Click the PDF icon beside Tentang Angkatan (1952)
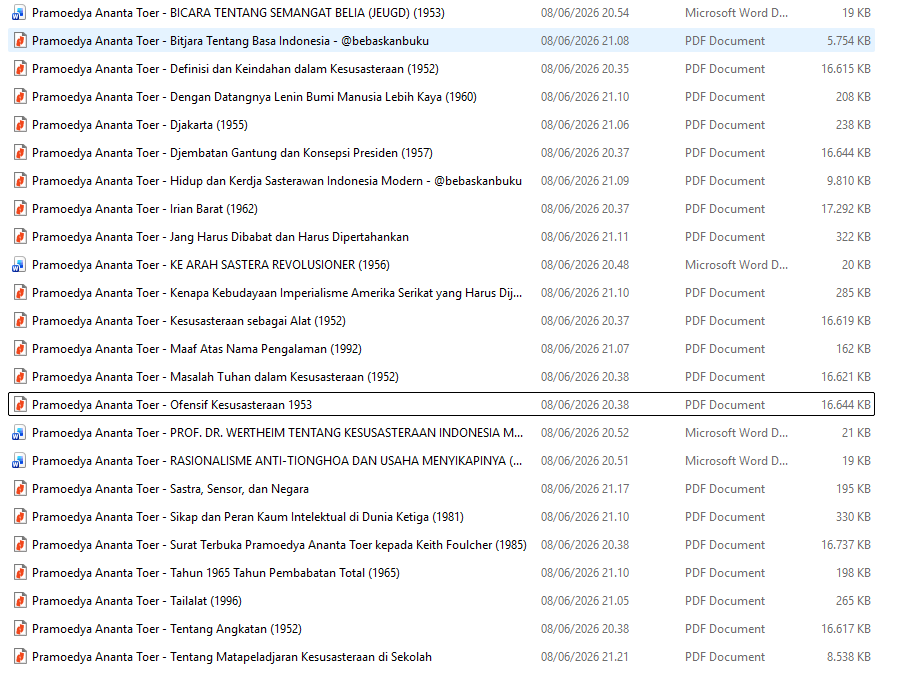Screen dimensions: 902x689 pos(20,629)
